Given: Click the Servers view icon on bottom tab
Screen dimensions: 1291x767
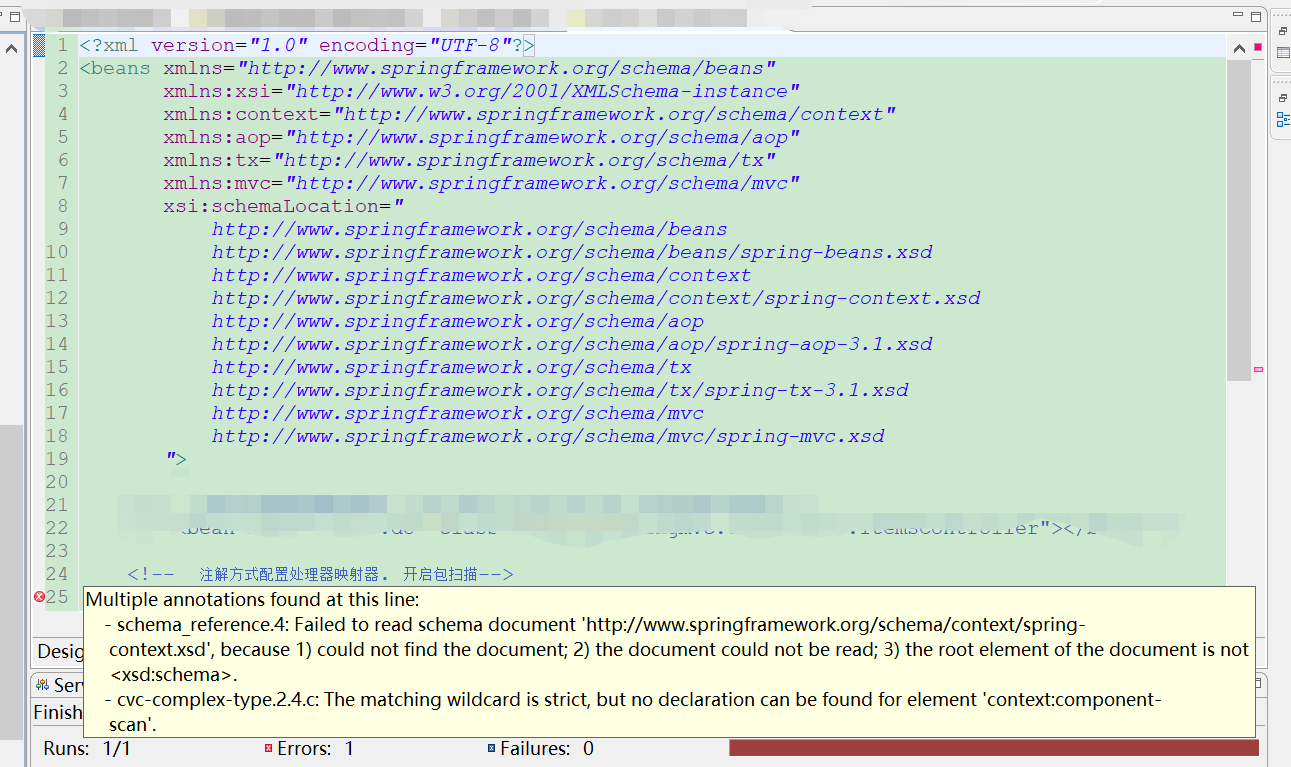Looking at the screenshot, I should 41,684.
